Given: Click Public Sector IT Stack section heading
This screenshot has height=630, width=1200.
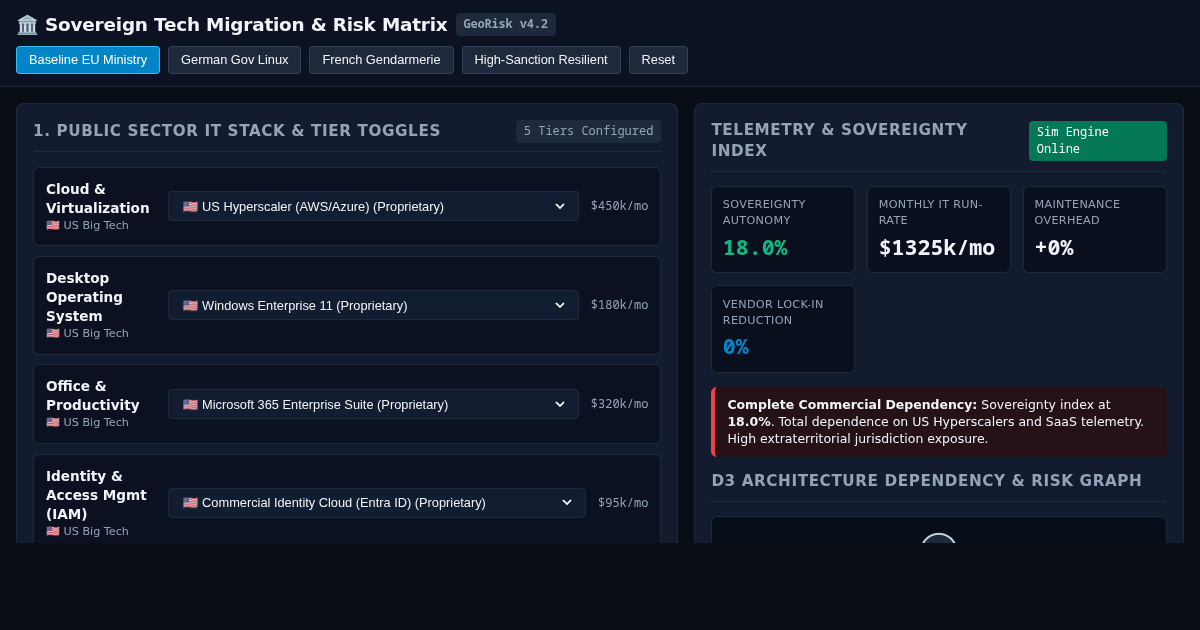Looking at the screenshot, I should (237, 131).
